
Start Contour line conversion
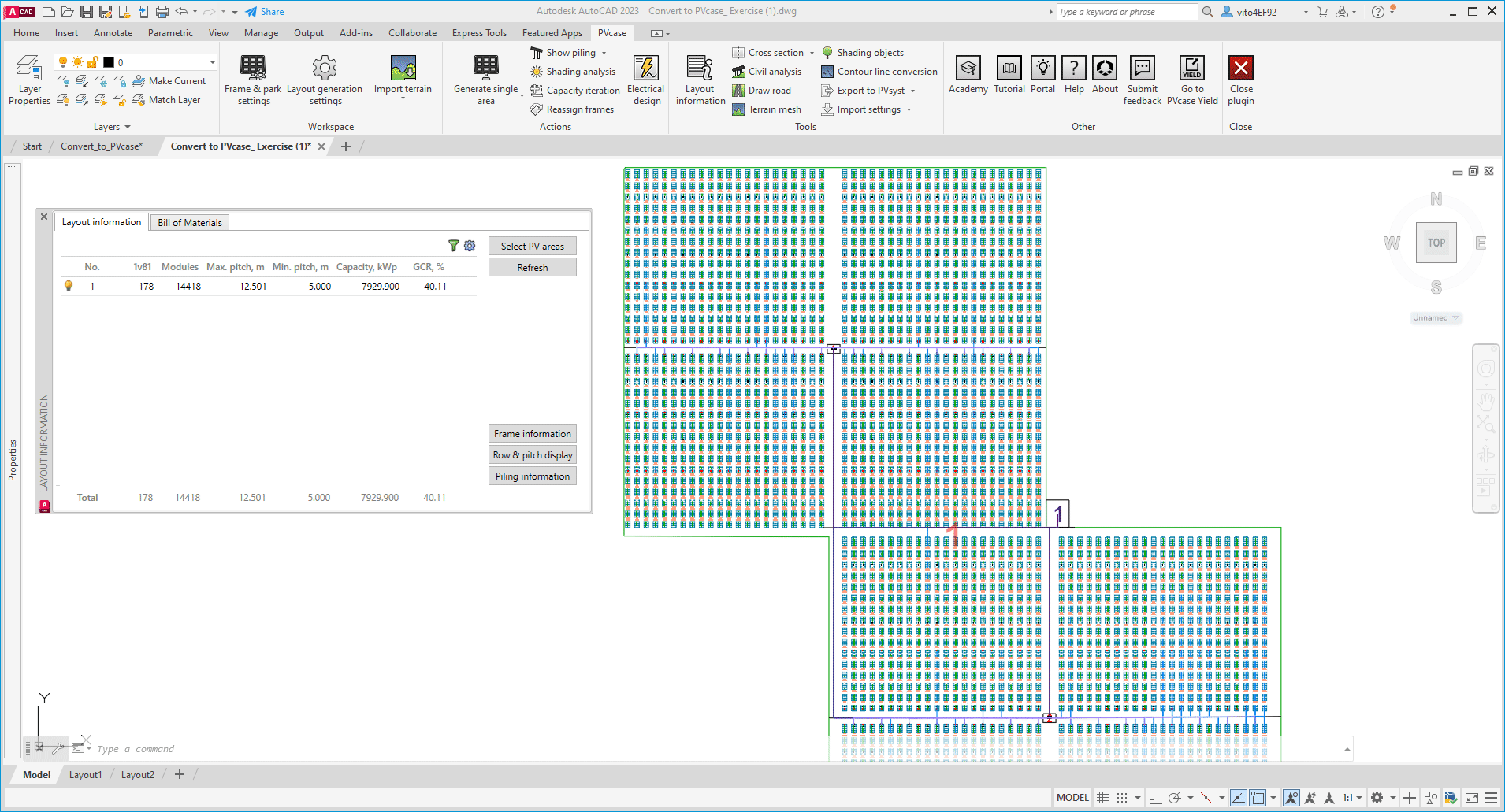879,72
